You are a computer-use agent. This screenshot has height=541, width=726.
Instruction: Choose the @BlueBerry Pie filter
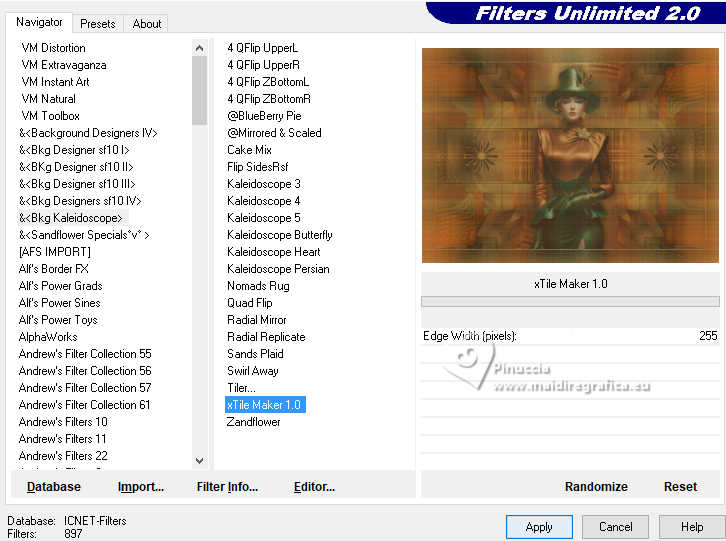[264, 116]
